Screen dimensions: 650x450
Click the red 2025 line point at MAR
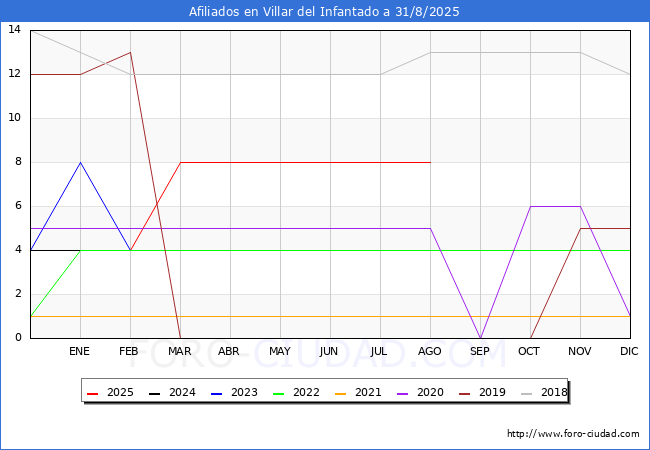(180, 162)
